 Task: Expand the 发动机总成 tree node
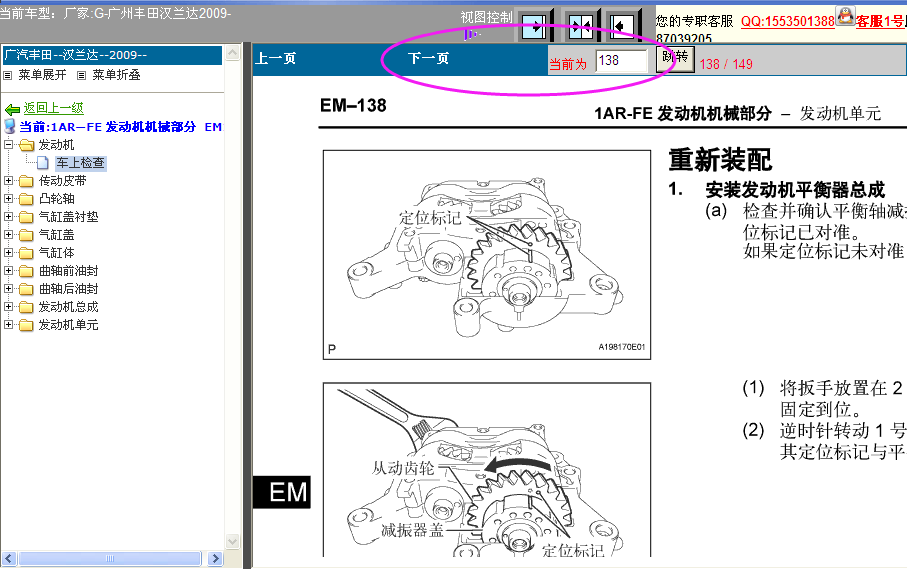coord(8,306)
